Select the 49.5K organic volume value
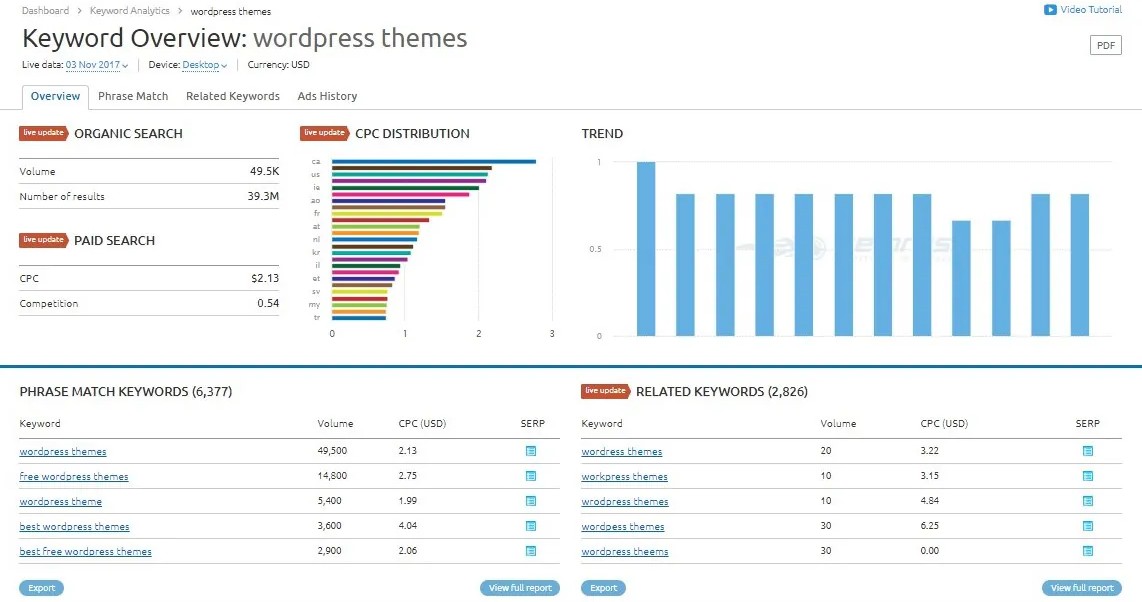Image resolution: width=1142 pixels, height=602 pixels. (264, 171)
